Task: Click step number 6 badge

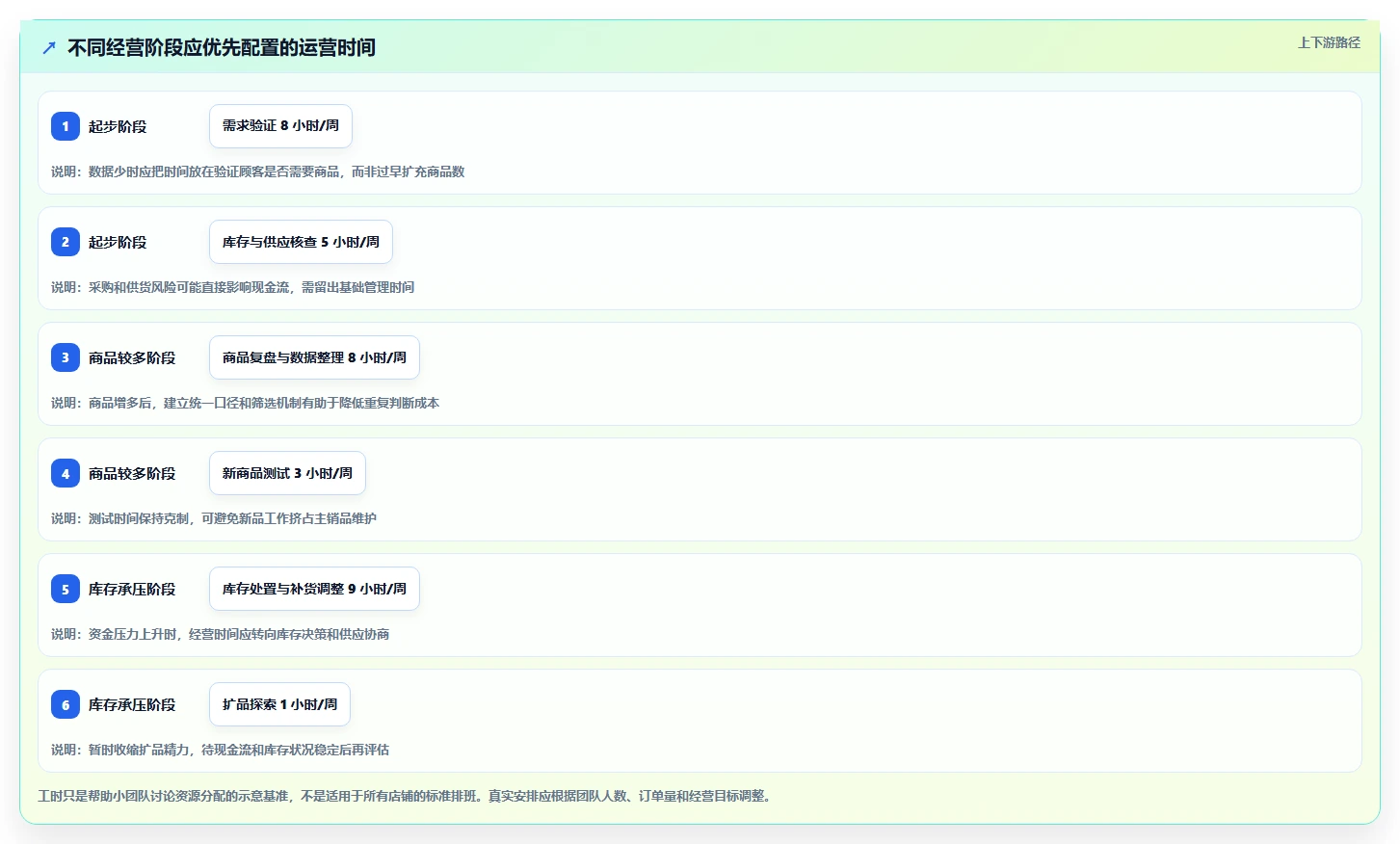Action: click(x=66, y=704)
